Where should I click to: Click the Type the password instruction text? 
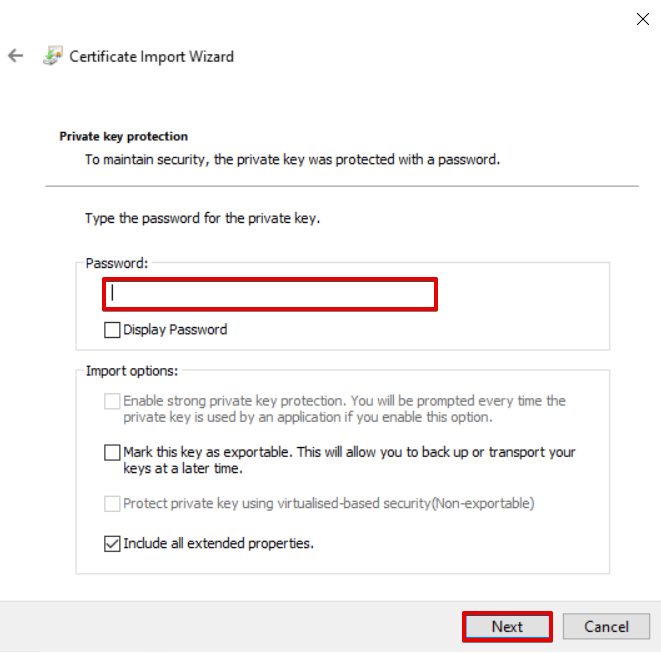pos(202,218)
